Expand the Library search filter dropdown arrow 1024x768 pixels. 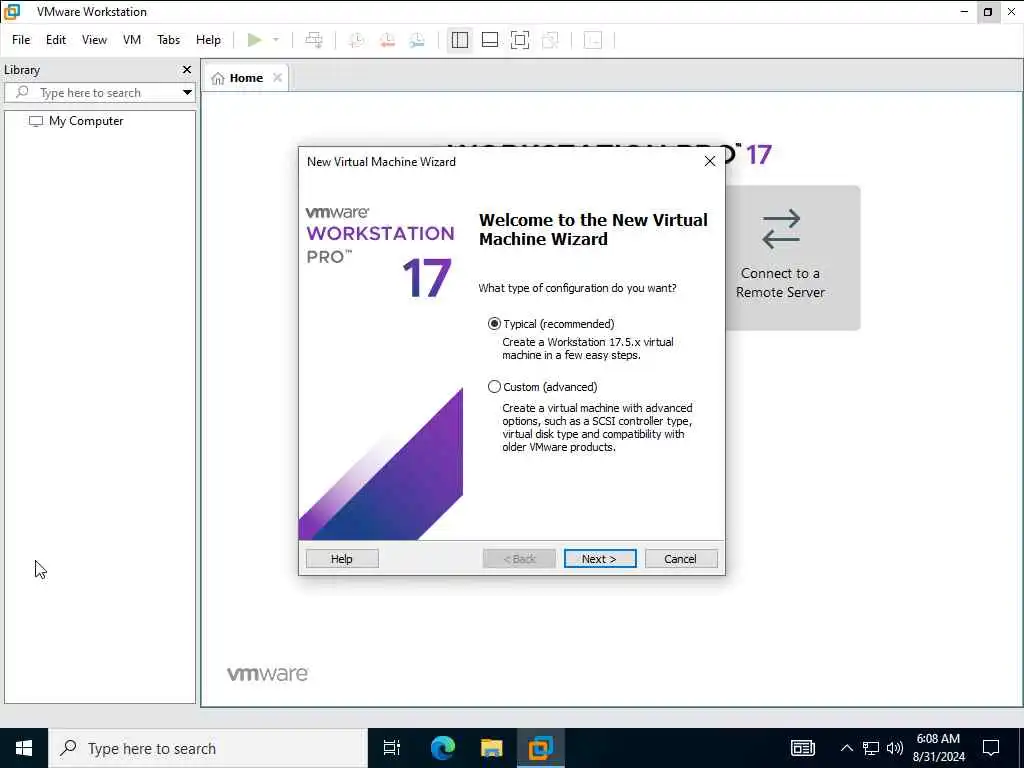pos(187,93)
